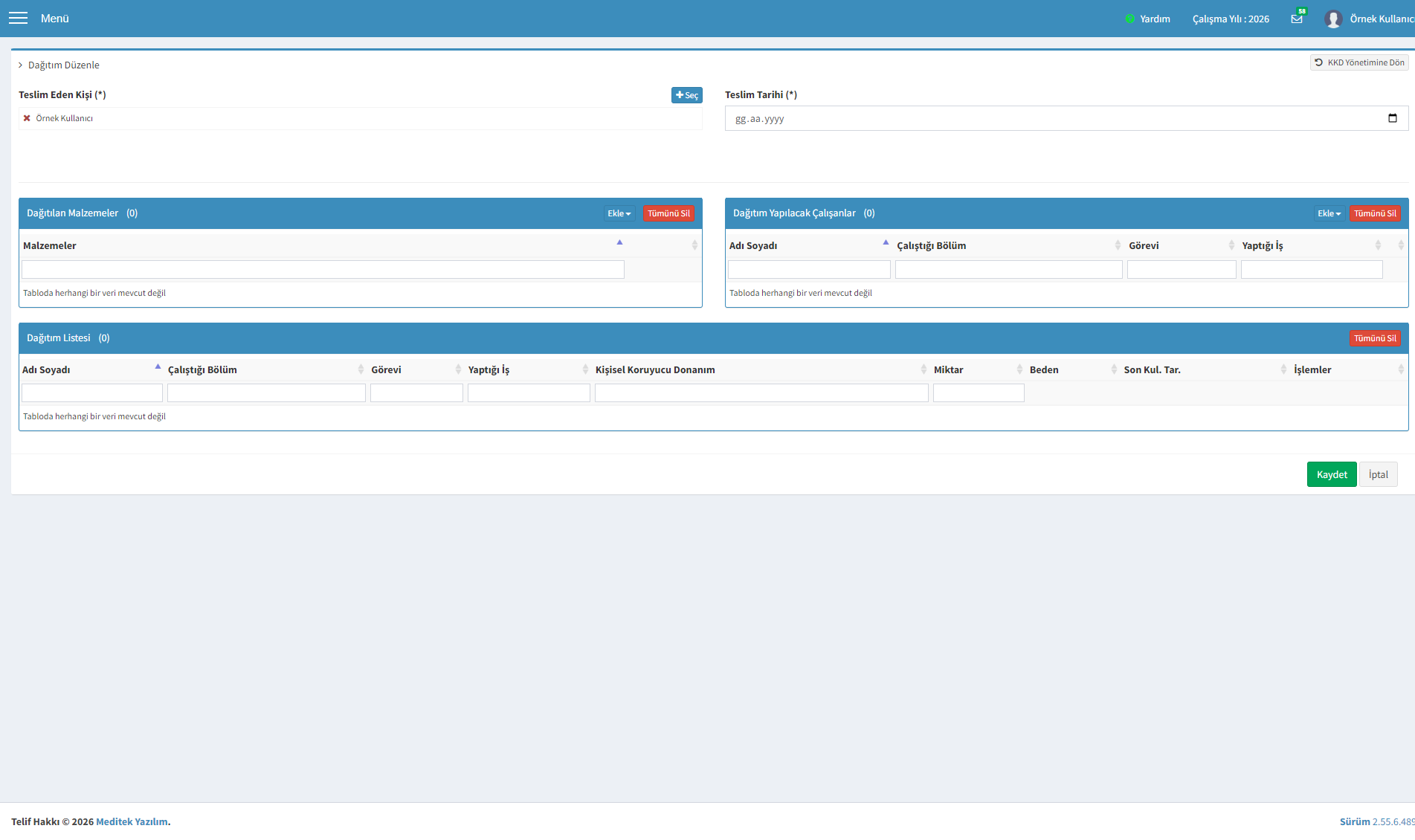The height and width of the screenshot is (840, 1415).
Task: Click the Dağıtım Listesi panel title
Action: (59, 338)
